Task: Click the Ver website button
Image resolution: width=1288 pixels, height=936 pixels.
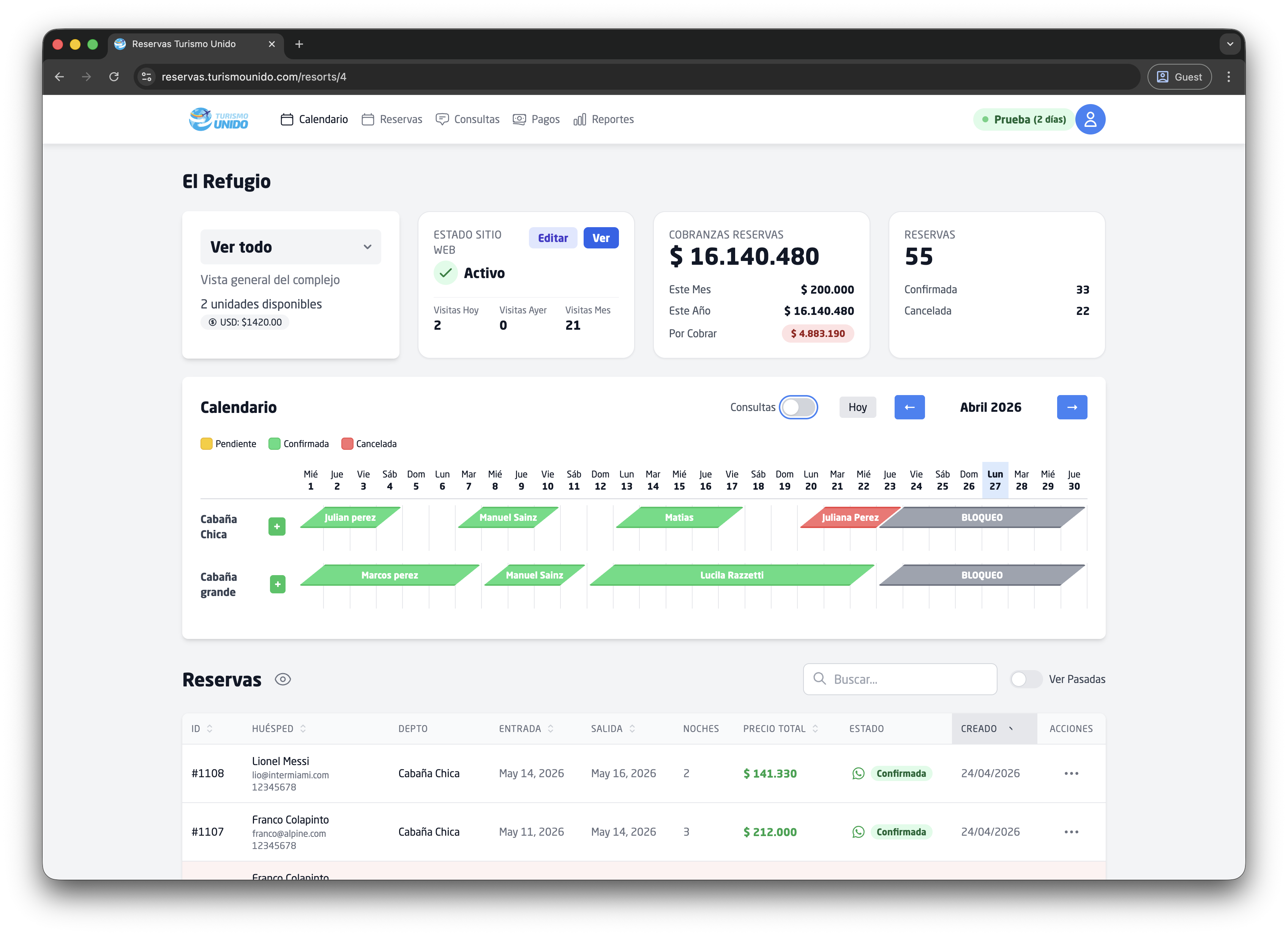Action: (x=601, y=238)
